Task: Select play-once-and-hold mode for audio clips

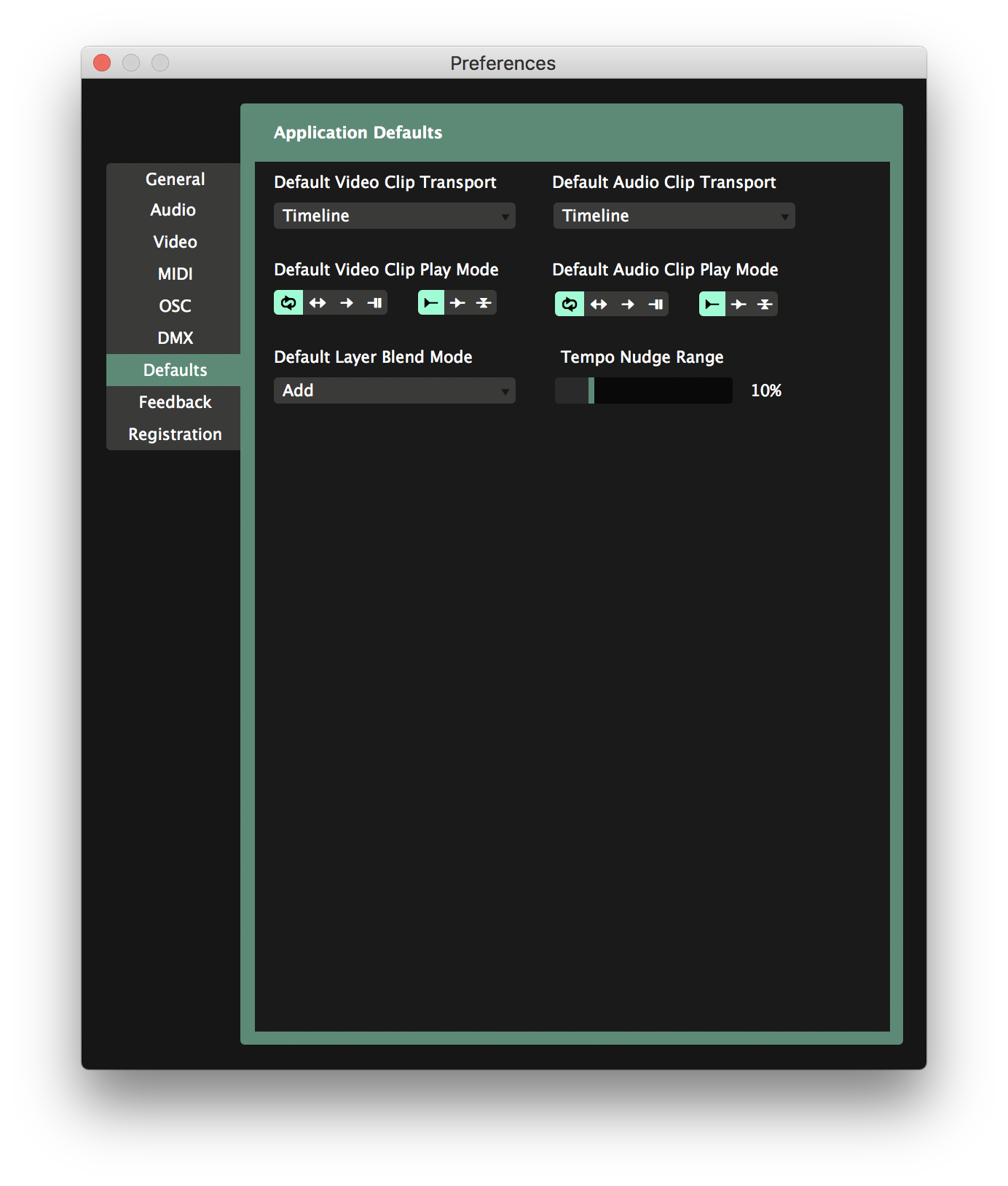Action: click(655, 305)
